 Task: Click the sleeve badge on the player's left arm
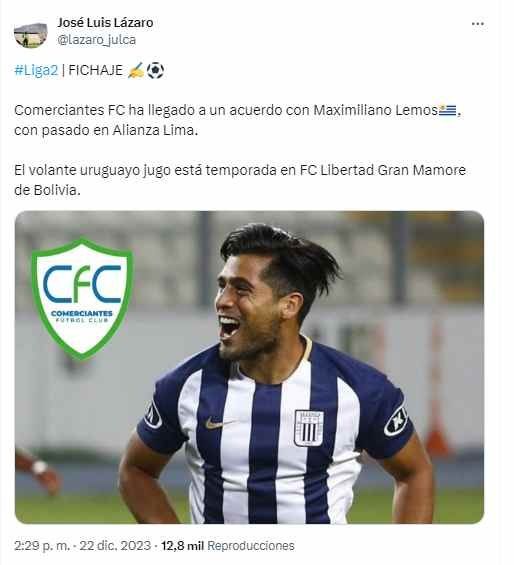396,421
